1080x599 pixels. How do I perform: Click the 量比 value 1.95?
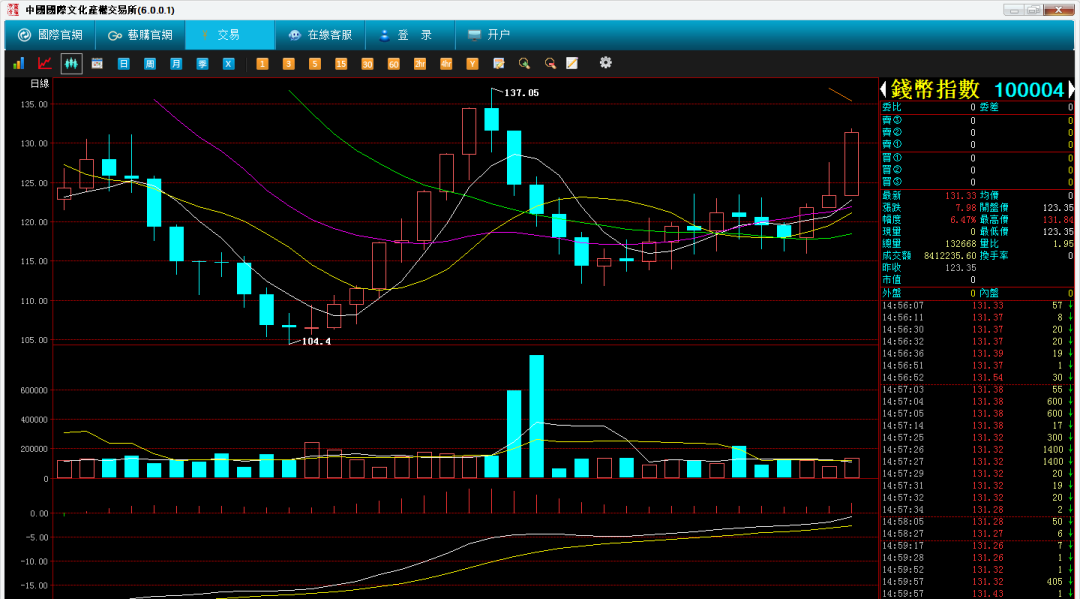[1063, 244]
